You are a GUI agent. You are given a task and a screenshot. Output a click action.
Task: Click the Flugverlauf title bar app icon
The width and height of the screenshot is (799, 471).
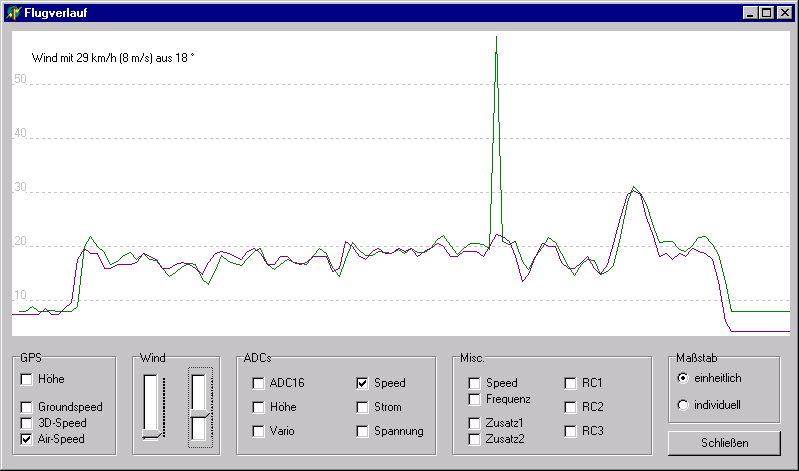point(13,13)
